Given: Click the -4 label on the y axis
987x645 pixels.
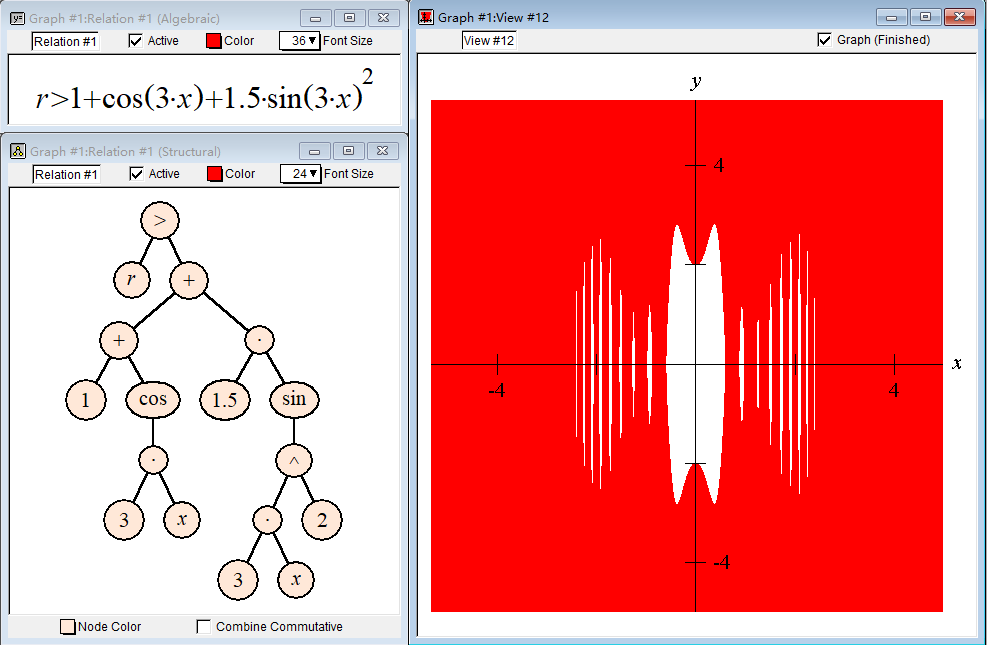Looking at the screenshot, I should click(x=721, y=562).
